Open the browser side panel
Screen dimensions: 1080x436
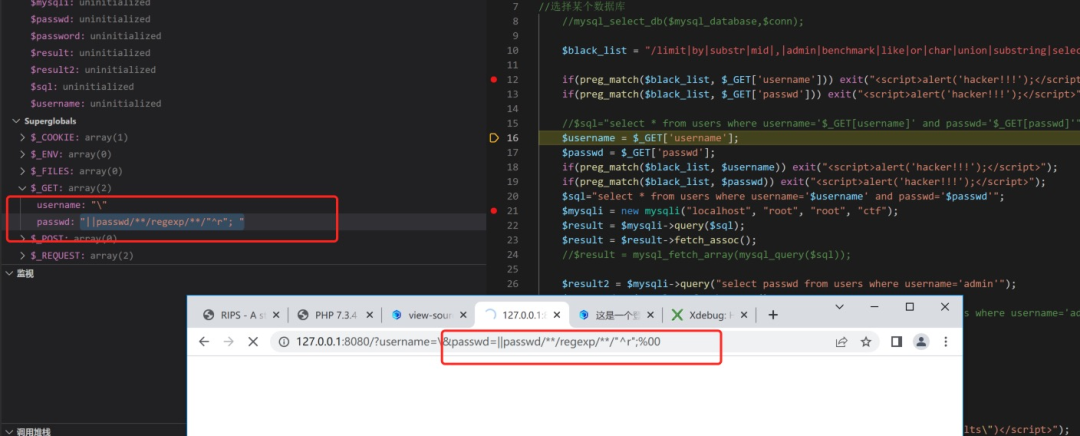[x=896, y=342]
